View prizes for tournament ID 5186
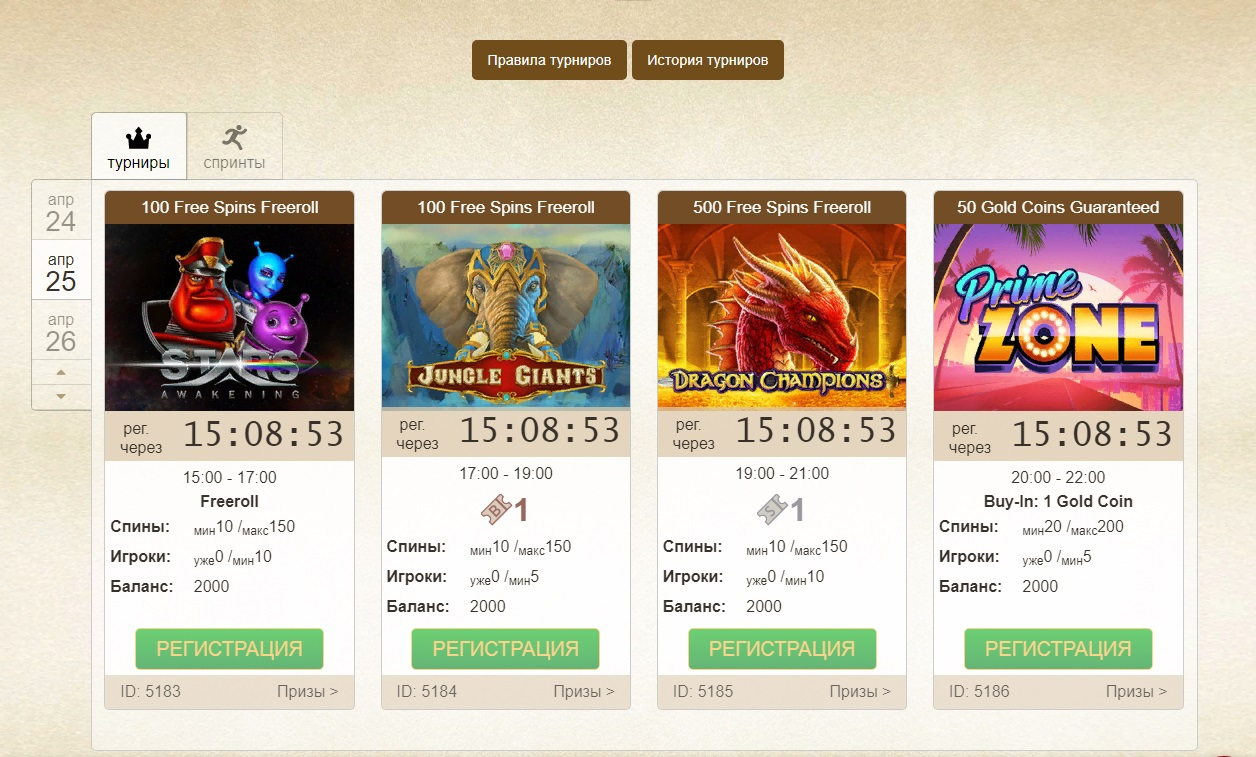The height and width of the screenshot is (757, 1256). (x=1136, y=691)
